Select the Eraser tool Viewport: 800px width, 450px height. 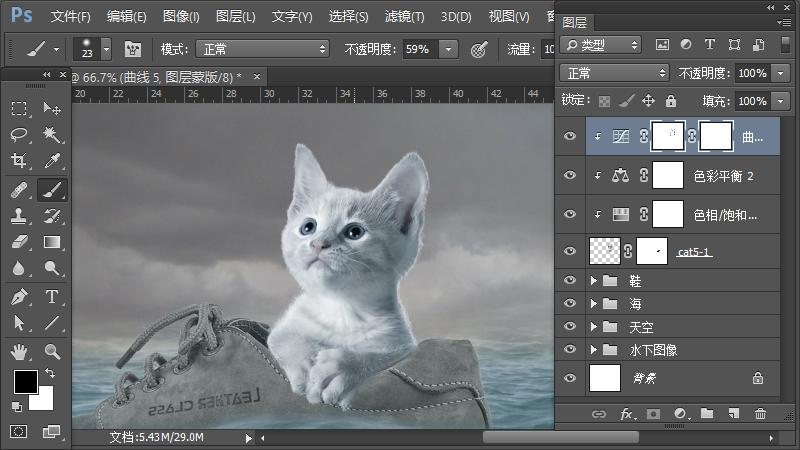point(19,242)
